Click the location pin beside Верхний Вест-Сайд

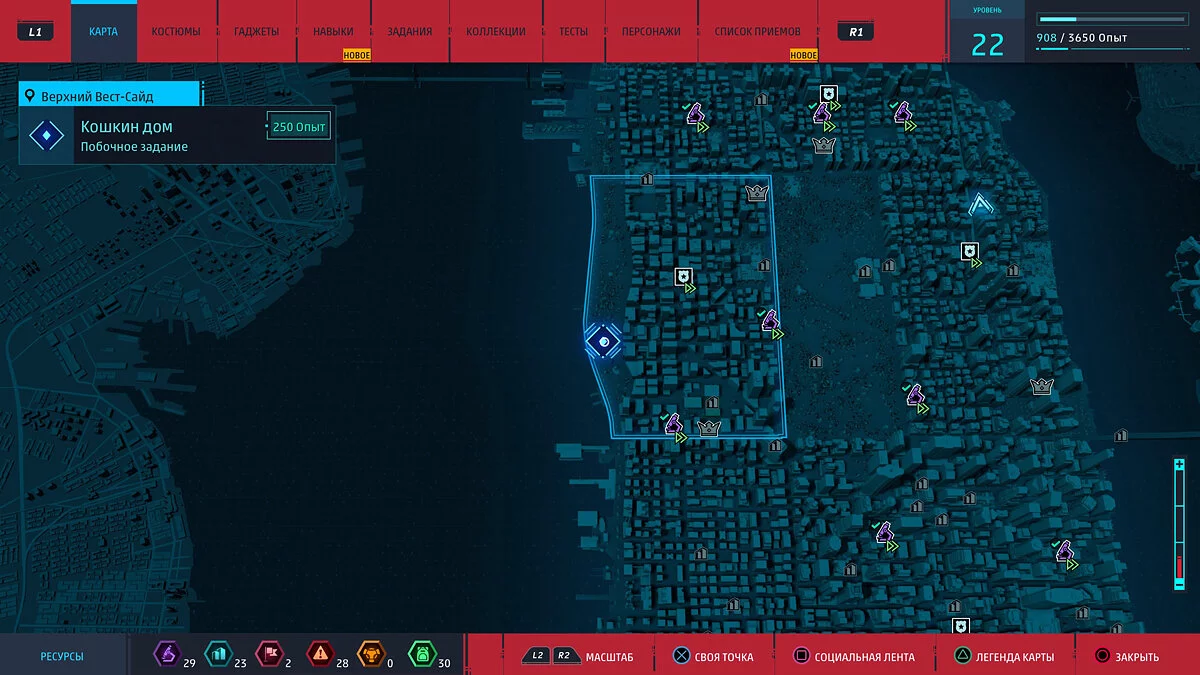click(x=30, y=97)
